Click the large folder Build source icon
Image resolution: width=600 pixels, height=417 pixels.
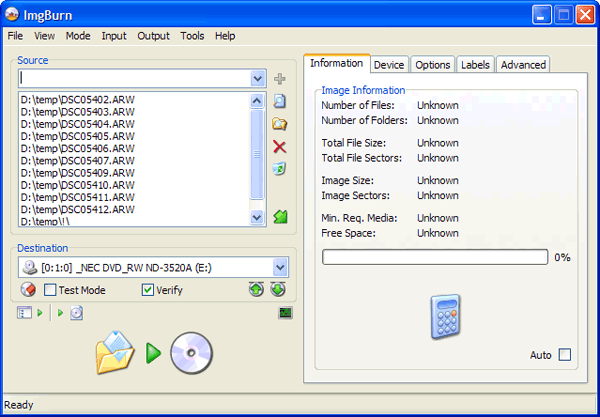pos(115,352)
